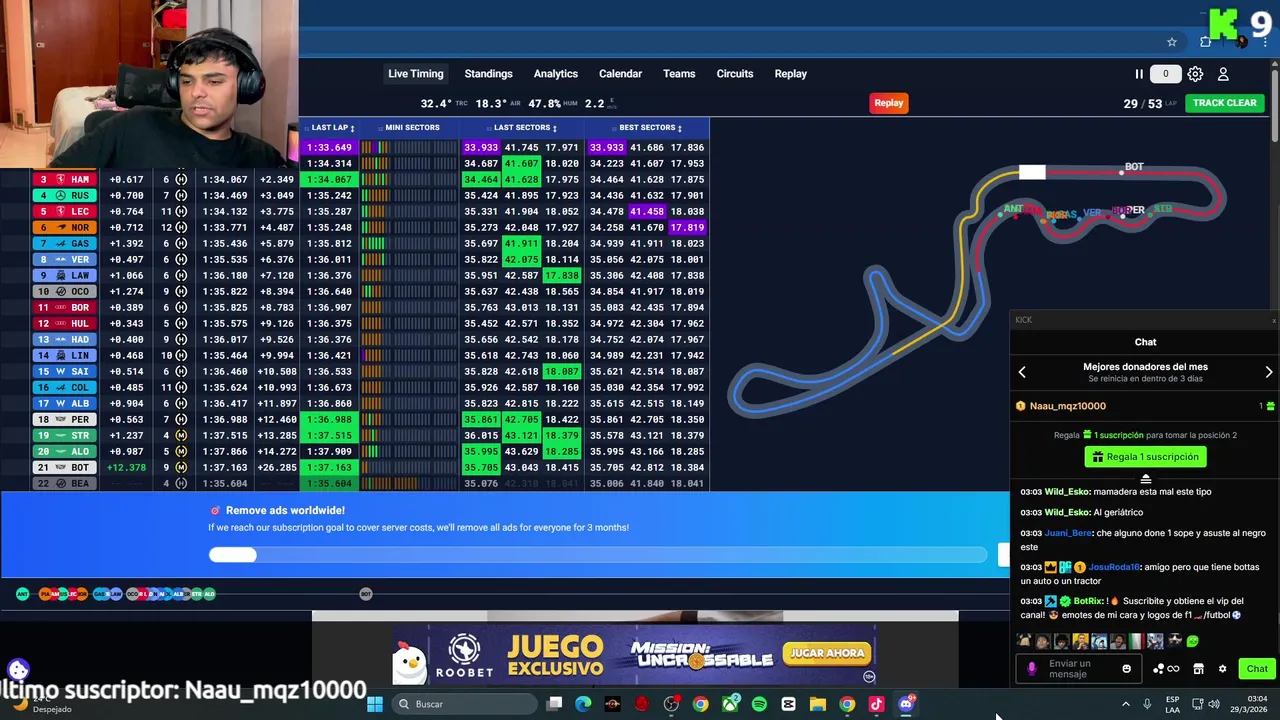
Task: Click hard tyre icon in NOR row
Action: (x=181, y=227)
